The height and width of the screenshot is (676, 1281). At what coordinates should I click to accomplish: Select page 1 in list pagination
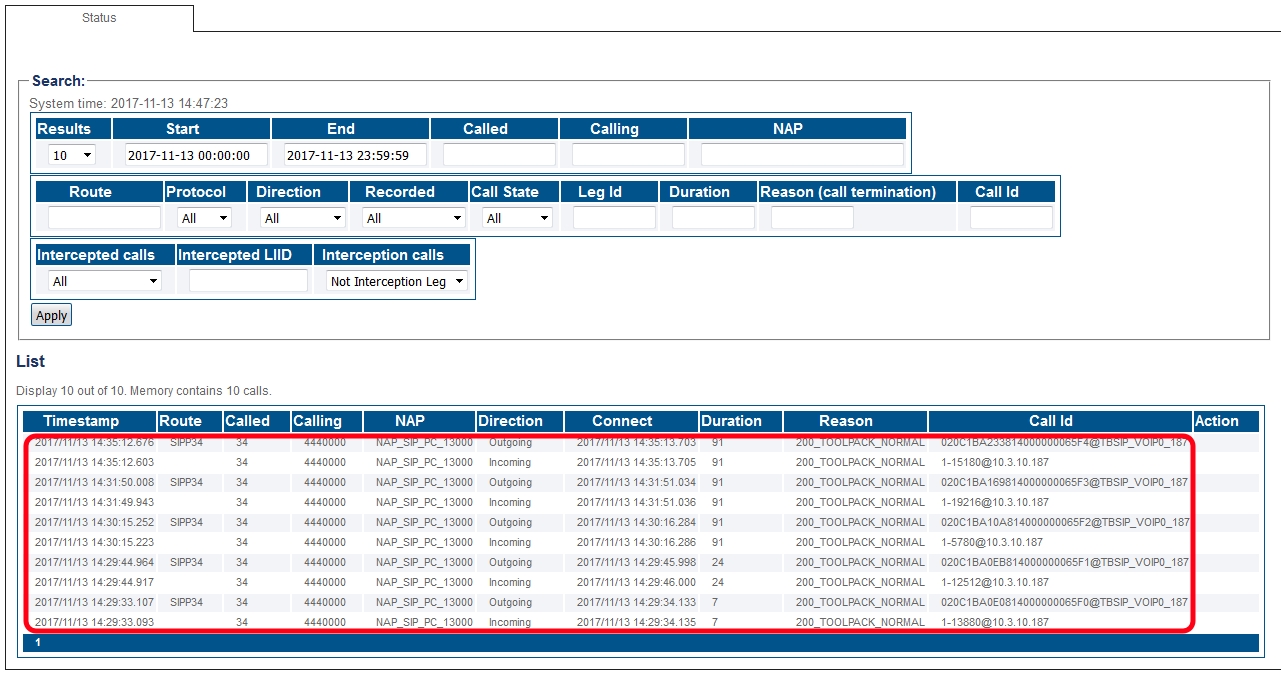click(38, 642)
